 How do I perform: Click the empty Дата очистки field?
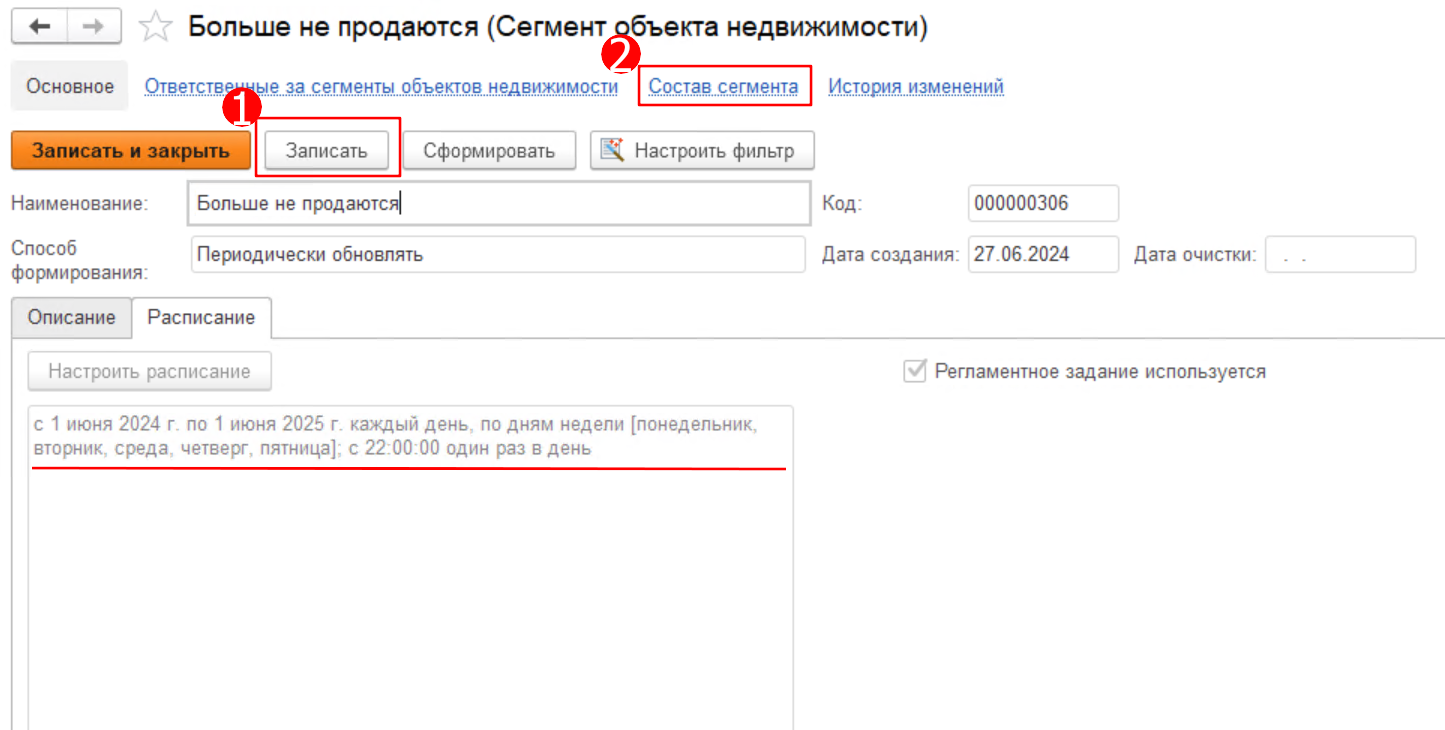pos(1339,254)
